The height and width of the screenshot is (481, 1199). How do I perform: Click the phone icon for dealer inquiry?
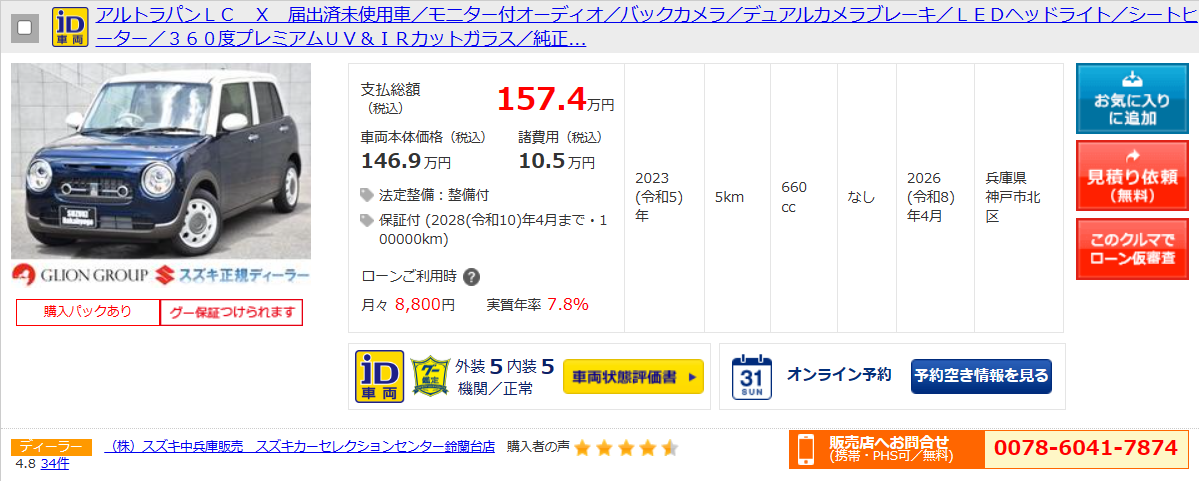(x=806, y=450)
